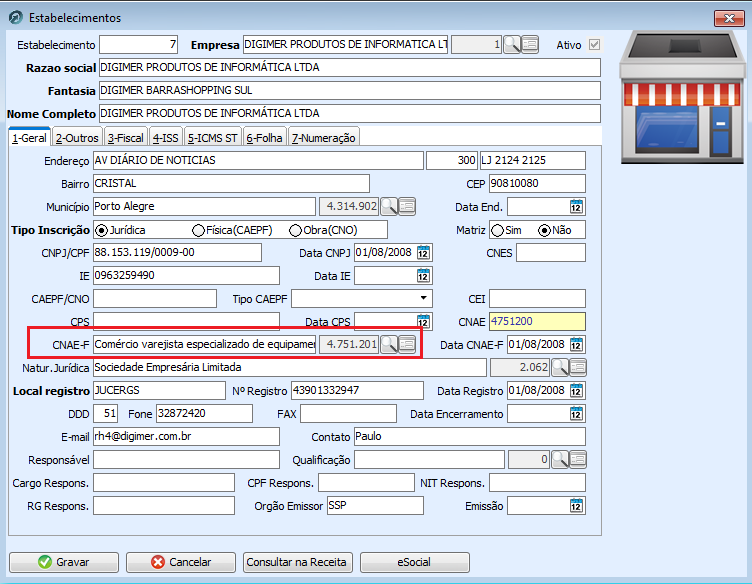Search CNAE-F with the magnifier icon
This screenshot has height=584, width=752.
coord(389,344)
